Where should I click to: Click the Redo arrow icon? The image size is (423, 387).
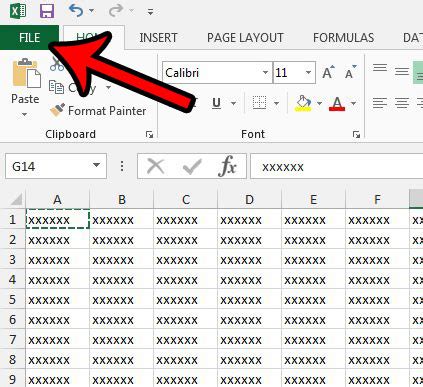[116, 11]
